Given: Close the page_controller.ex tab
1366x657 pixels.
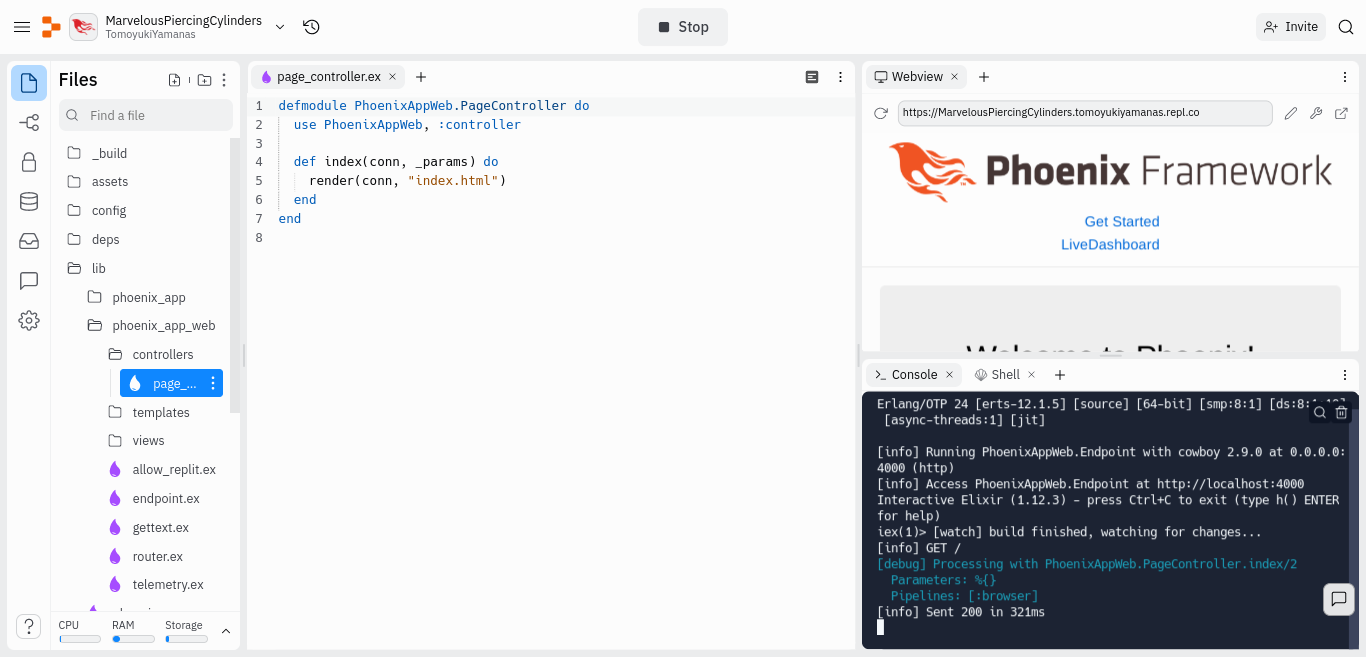Looking at the screenshot, I should tap(392, 77).
